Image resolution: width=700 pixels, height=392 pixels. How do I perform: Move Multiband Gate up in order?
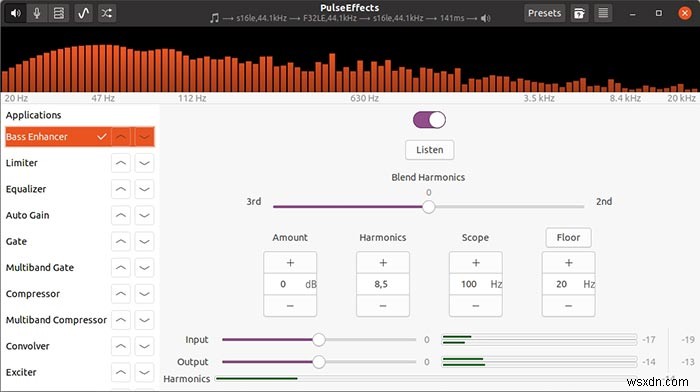point(121,268)
